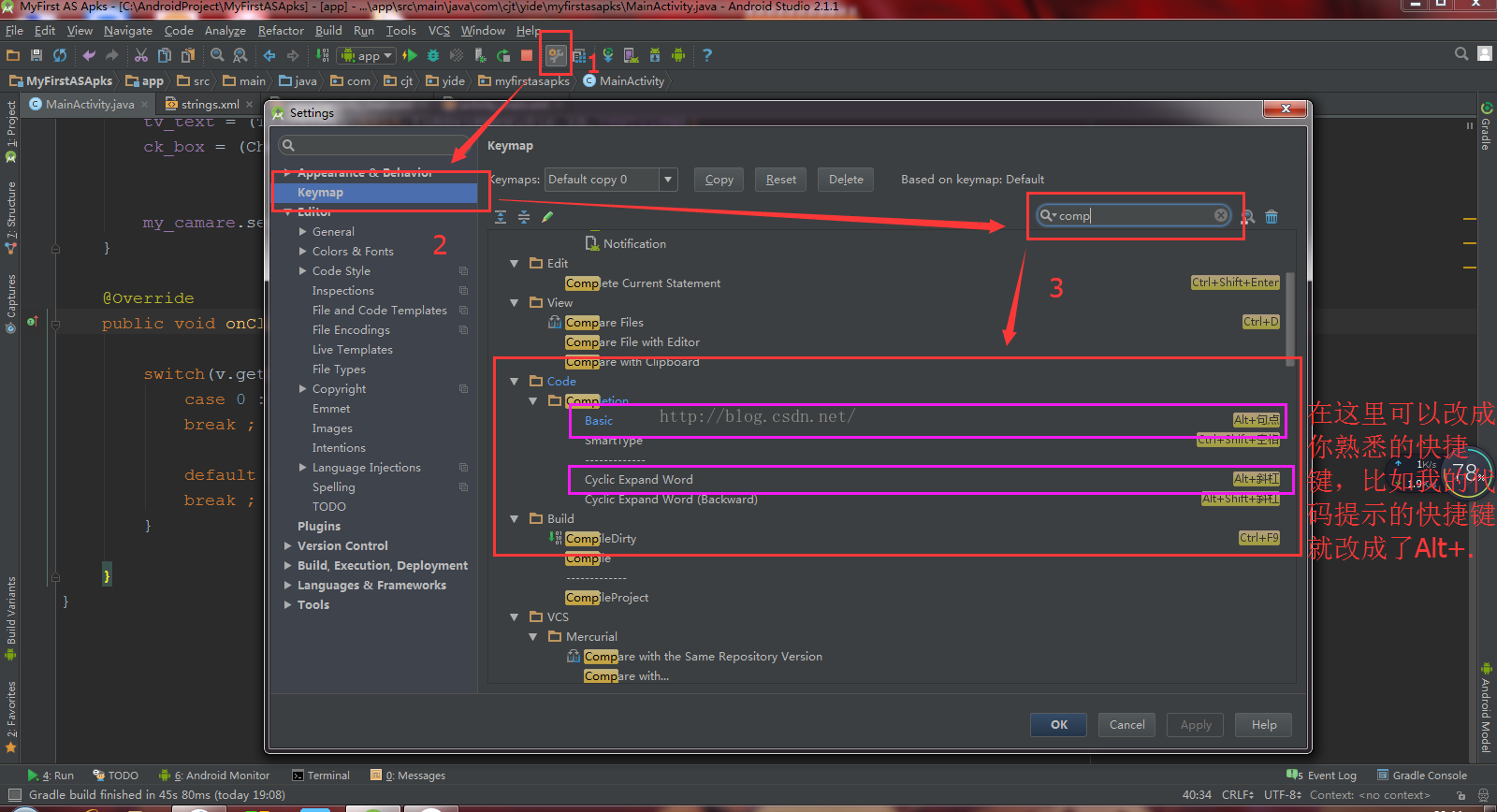The width and height of the screenshot is (1497, 812).
Task: Open the Android Monitor tool window
Action: pyautogui.click(x=214, y=776)
